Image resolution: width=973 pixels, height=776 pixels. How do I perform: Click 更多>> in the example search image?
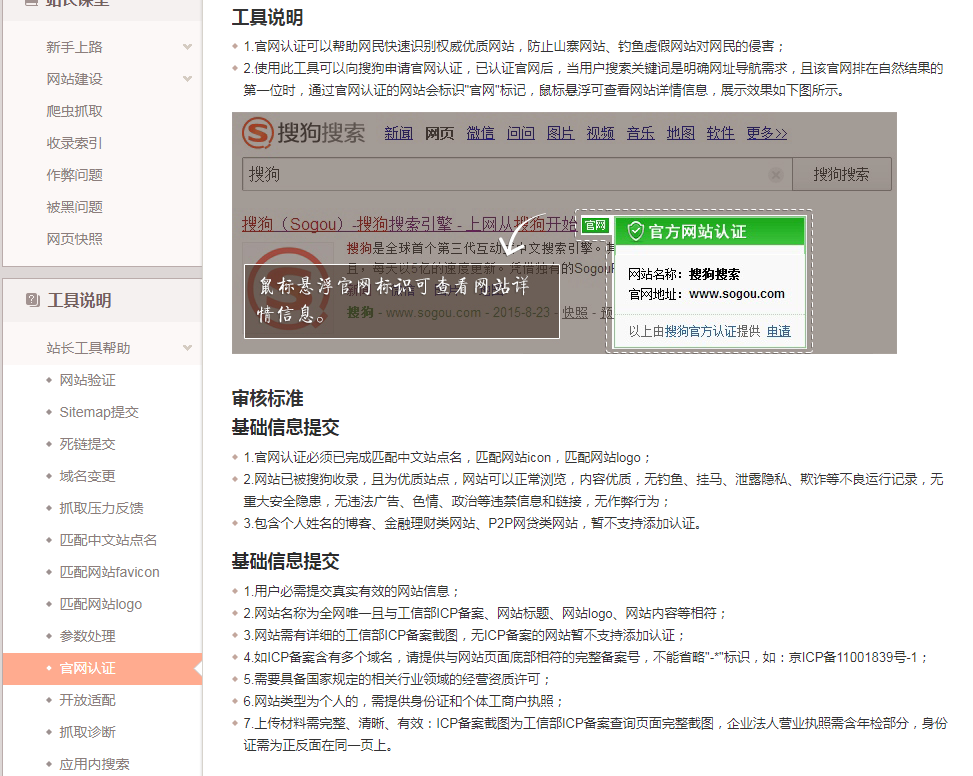(767, 133)
